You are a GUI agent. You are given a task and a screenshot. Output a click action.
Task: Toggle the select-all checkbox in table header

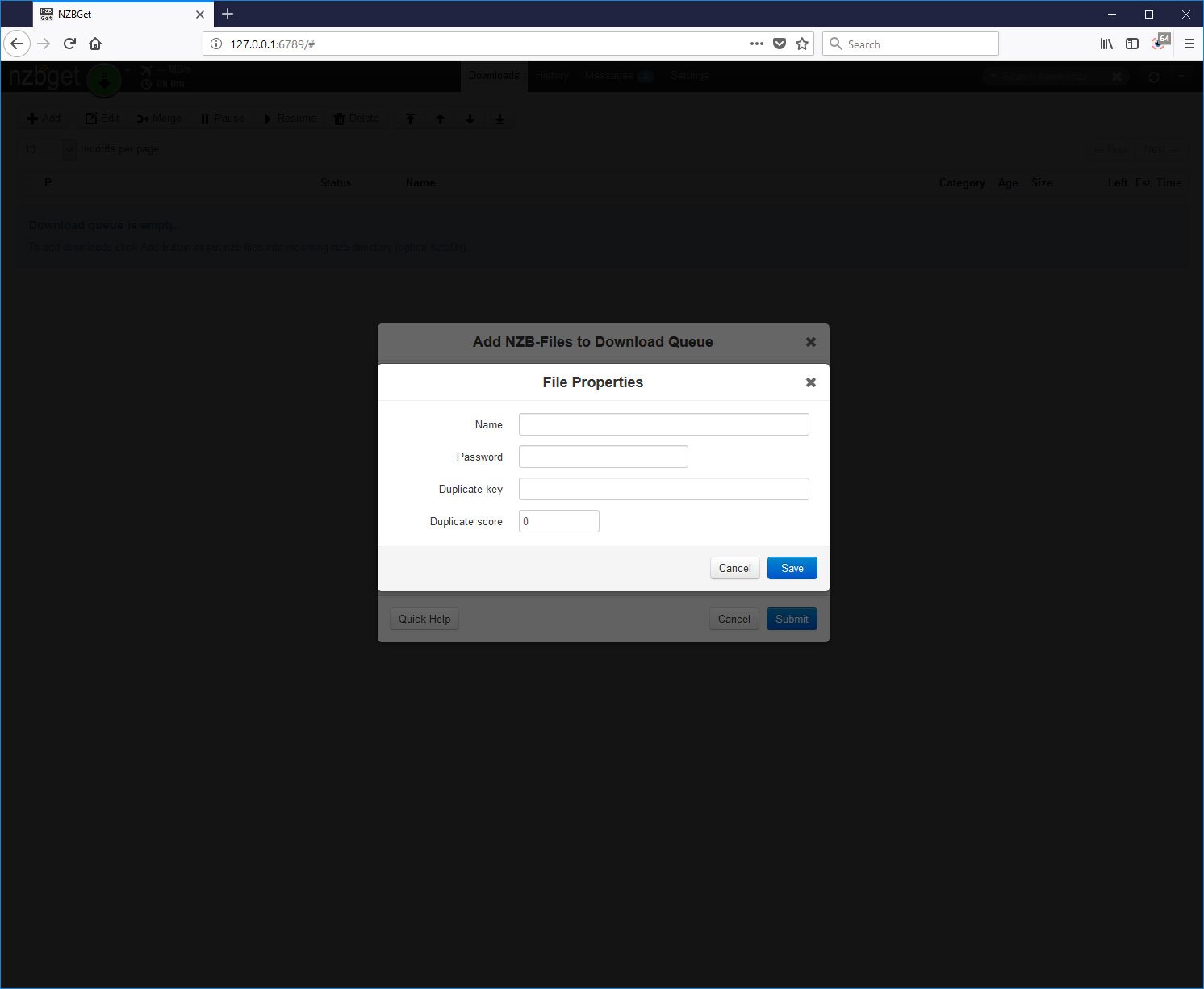tap(28, 183)
